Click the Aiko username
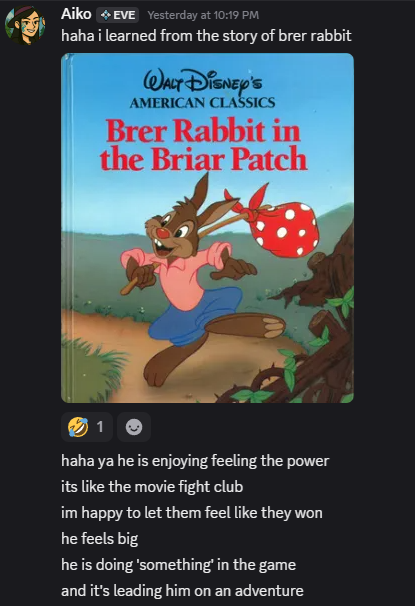This screenshot has height=606, width=415. coord(76,15)
